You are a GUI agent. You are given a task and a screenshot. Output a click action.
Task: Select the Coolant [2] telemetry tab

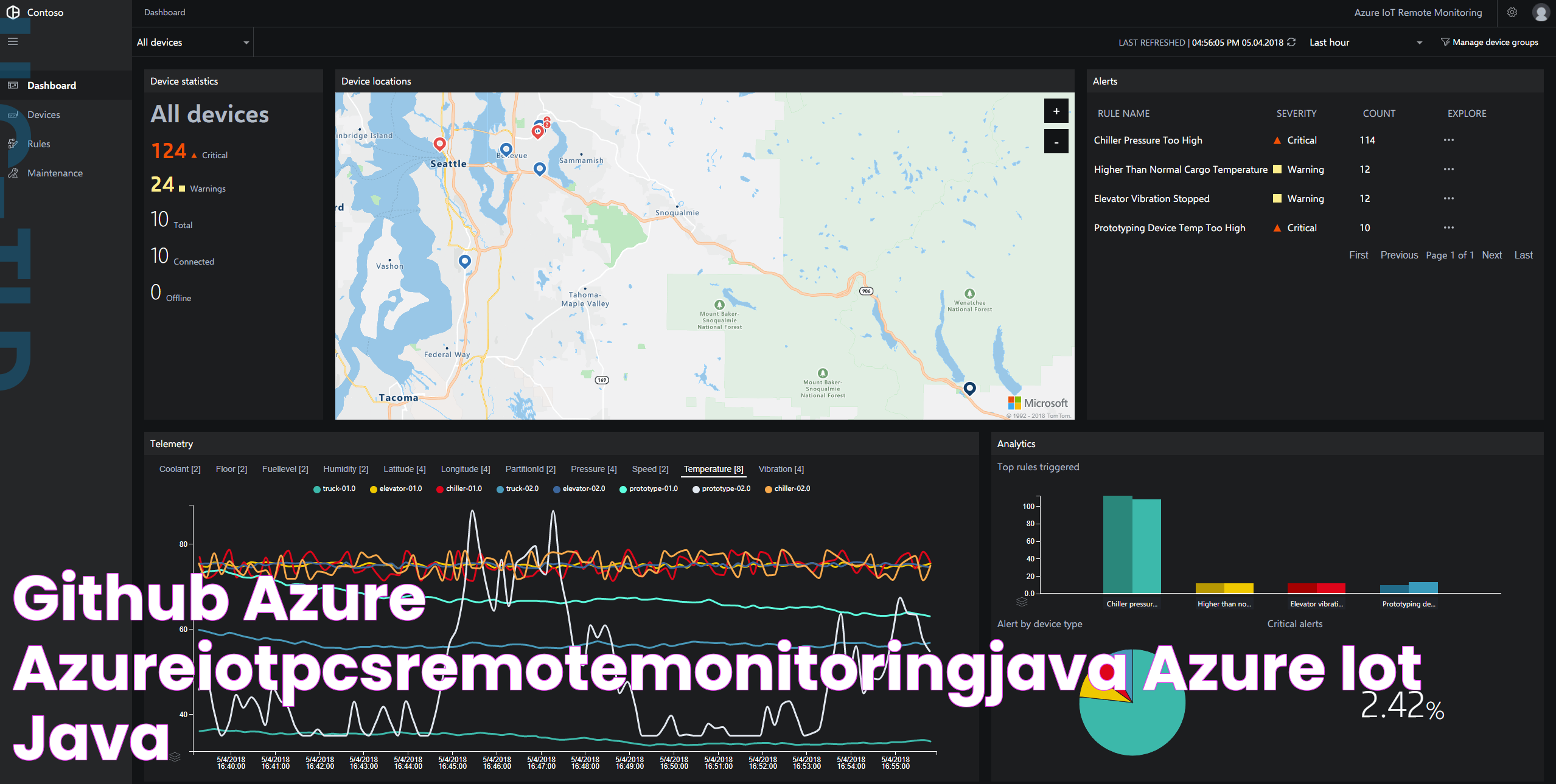180,469
